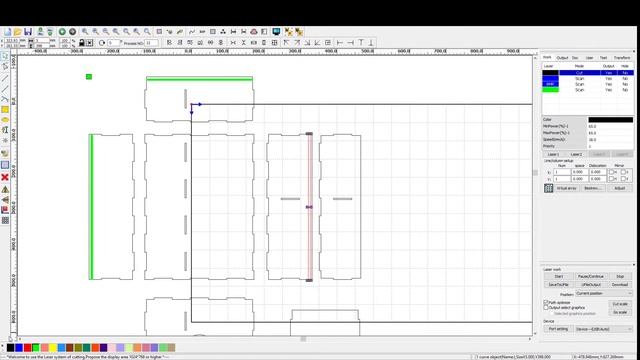This screenshot has width=640, height=360.
Task: Pick the black swatch in the bottom palette
Action: (x=11, y=348)
